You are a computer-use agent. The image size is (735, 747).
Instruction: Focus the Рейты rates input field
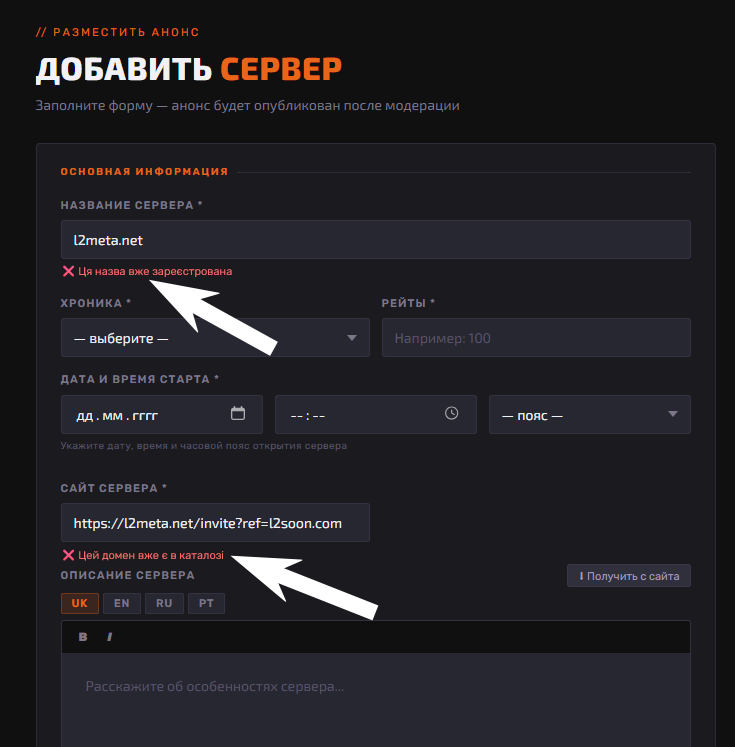coord(536,338)
